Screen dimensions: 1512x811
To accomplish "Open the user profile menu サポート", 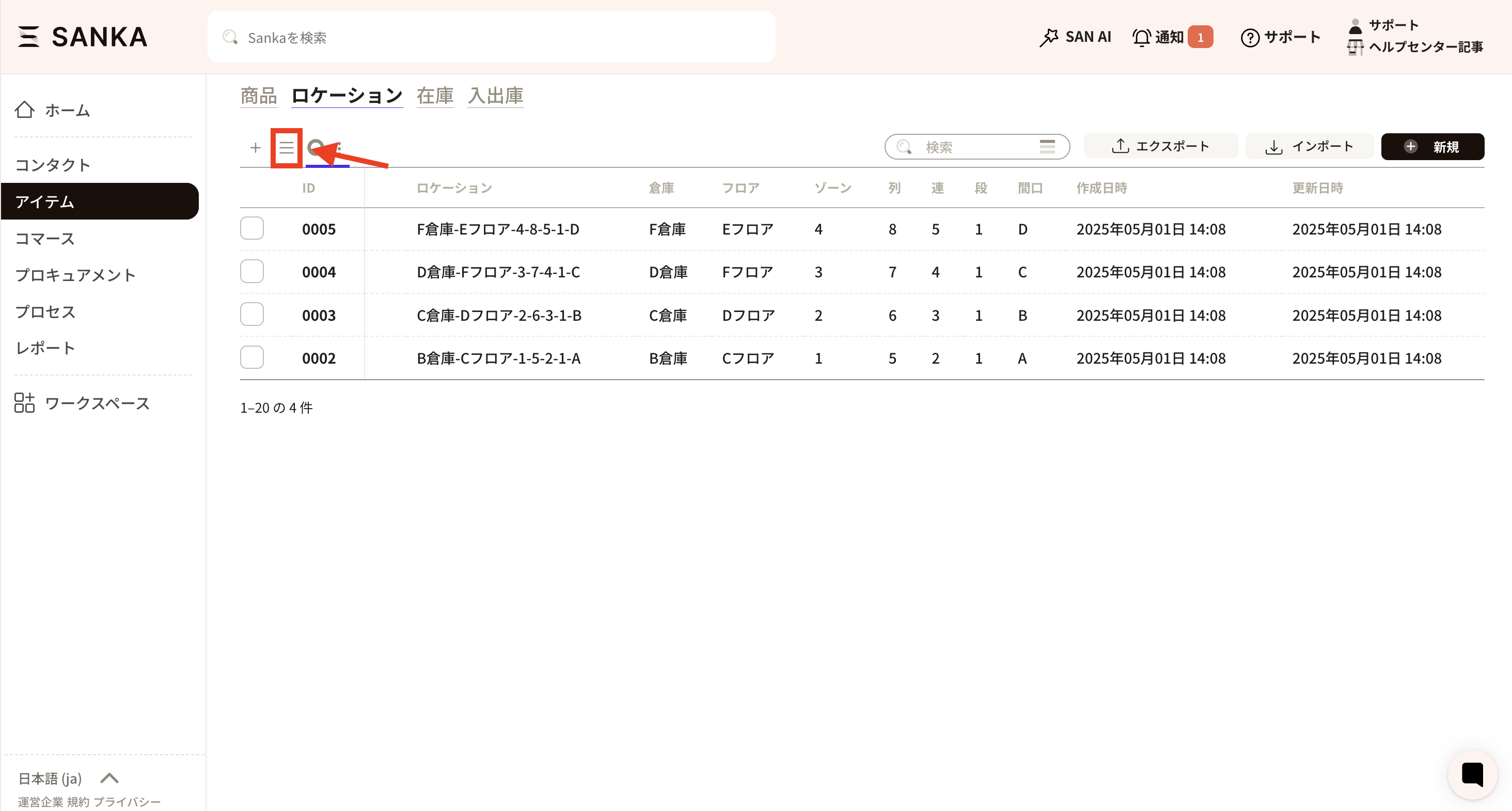I will point(1393,25).
